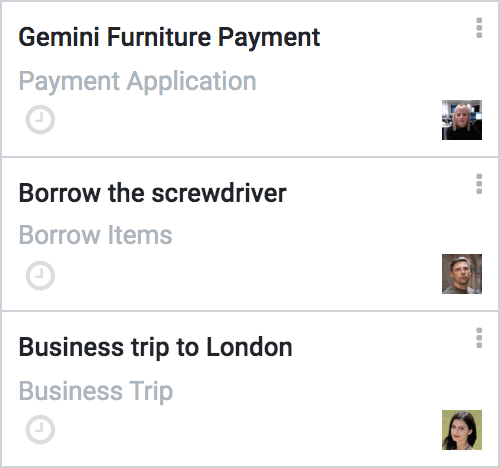Screen dimensions: 500x468
Task: Click clock activity icon on Gemini Furniture Payment
Action: tap(40, 120)
